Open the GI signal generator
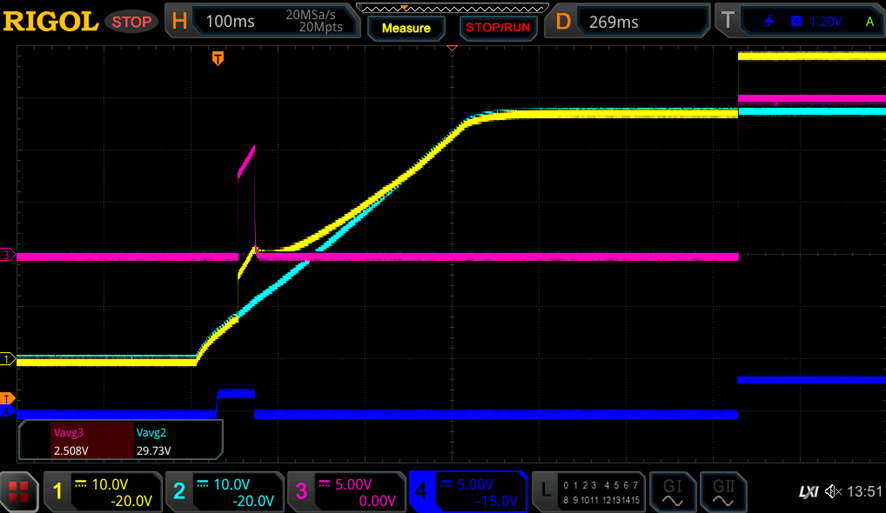This screenshot has height=513, width=886. tap(672, 492)
